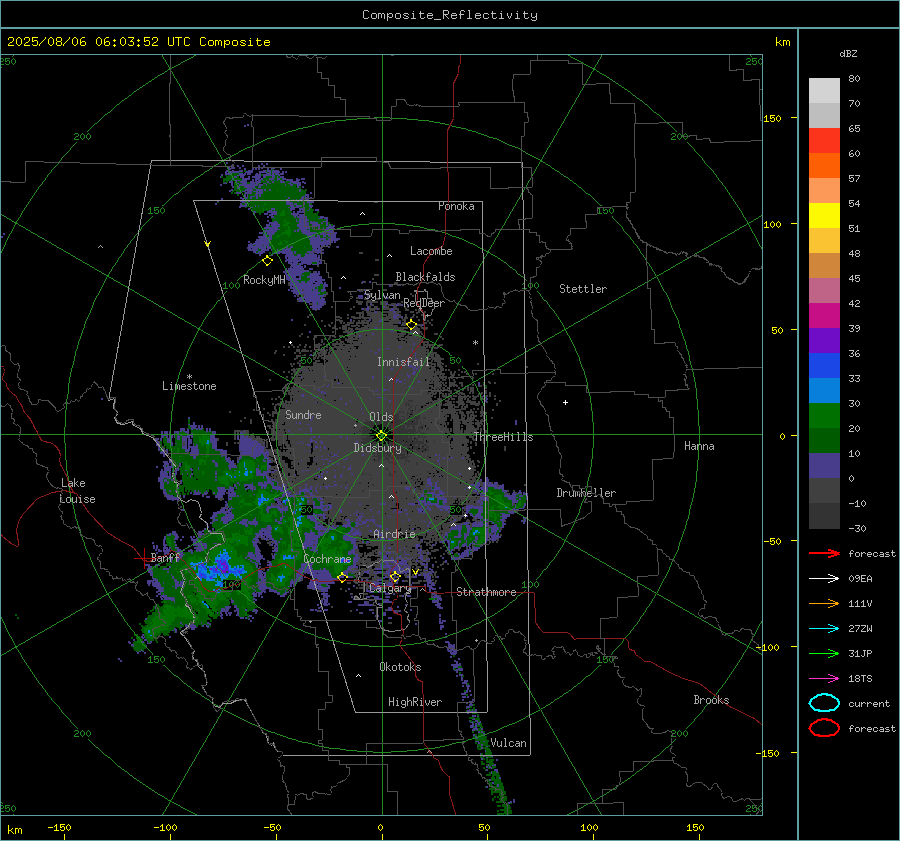900x841 pixels.
Task: Click the dBZ legend heading
Action: [x=848, y=53]
